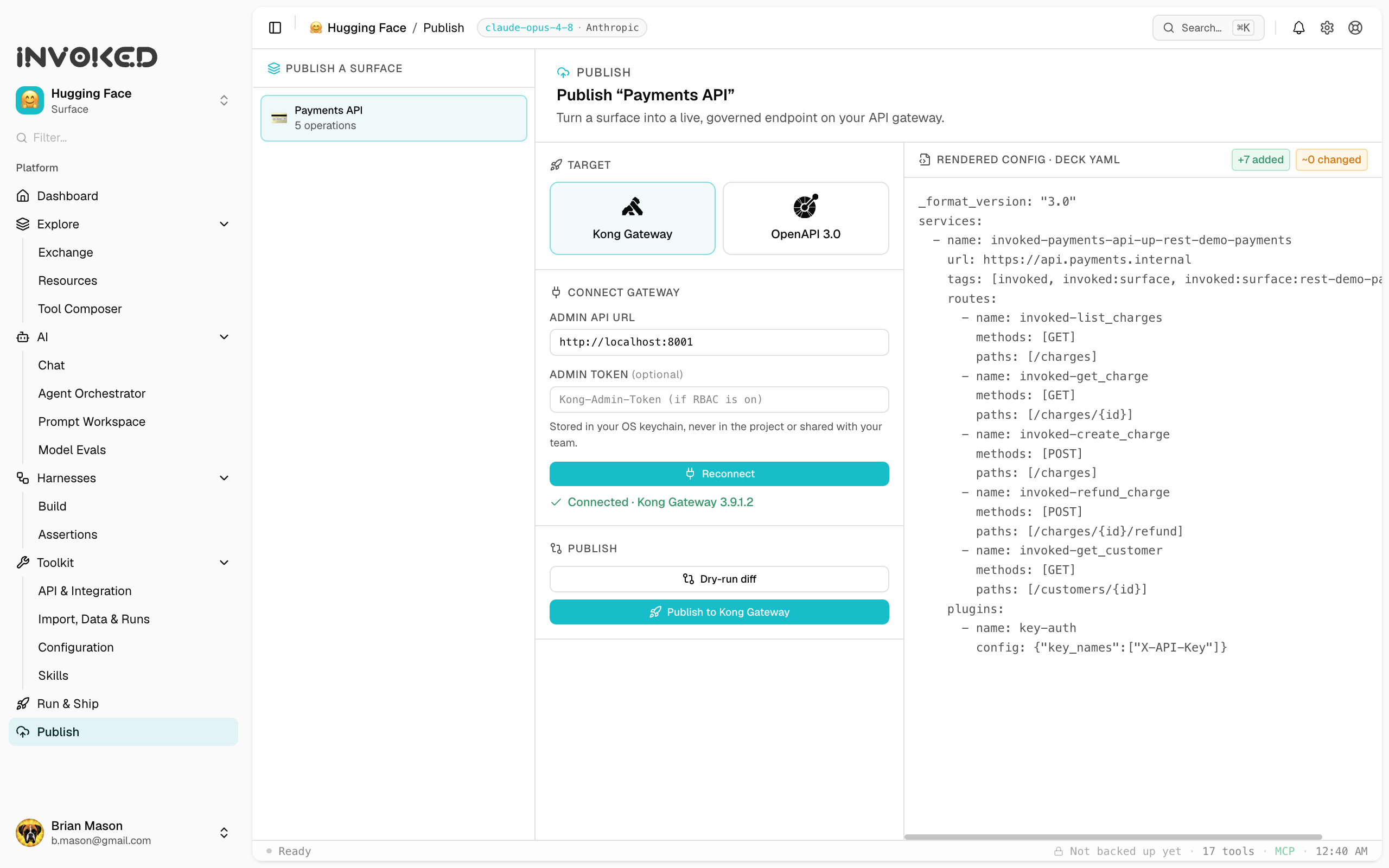Viewport: 1389px width, 868px height.
Task: Click the Target rocket icon
Action: pyautogui.click(x=556, y=165)
